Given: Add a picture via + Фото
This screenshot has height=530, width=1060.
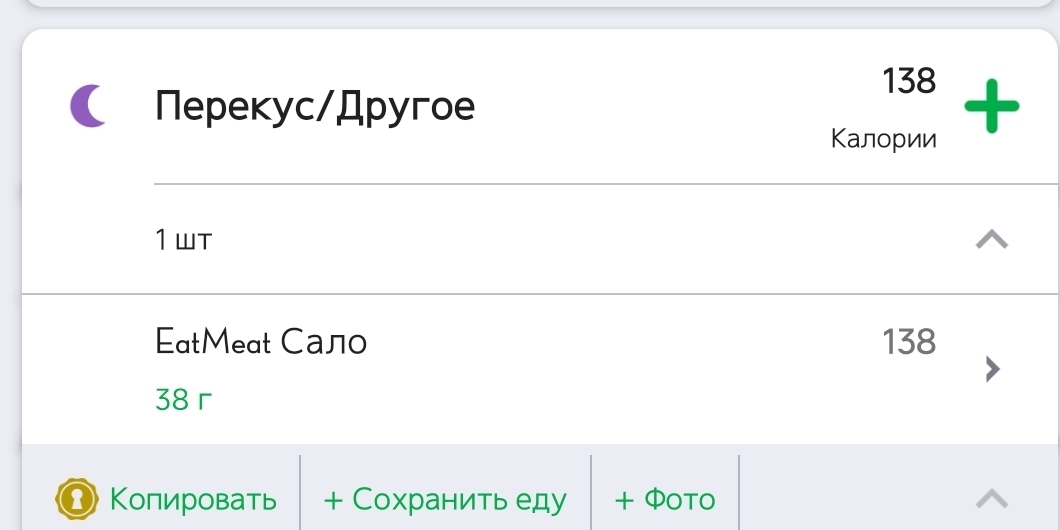Looking at the screenshot, I should pos(665,500).
